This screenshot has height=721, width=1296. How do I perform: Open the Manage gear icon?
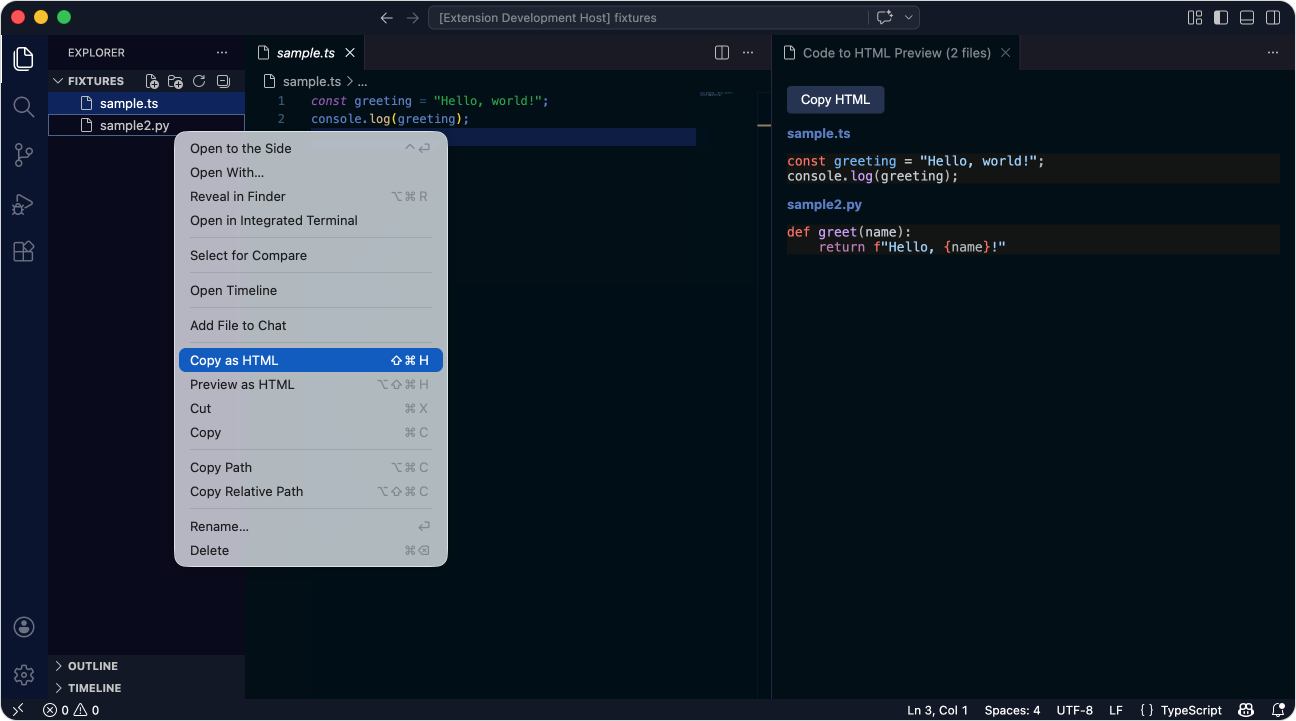coord(24,675)
